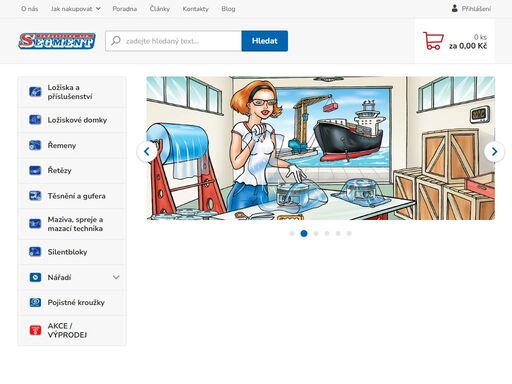Click the Řetězy category icon

(x=35, y=170)
